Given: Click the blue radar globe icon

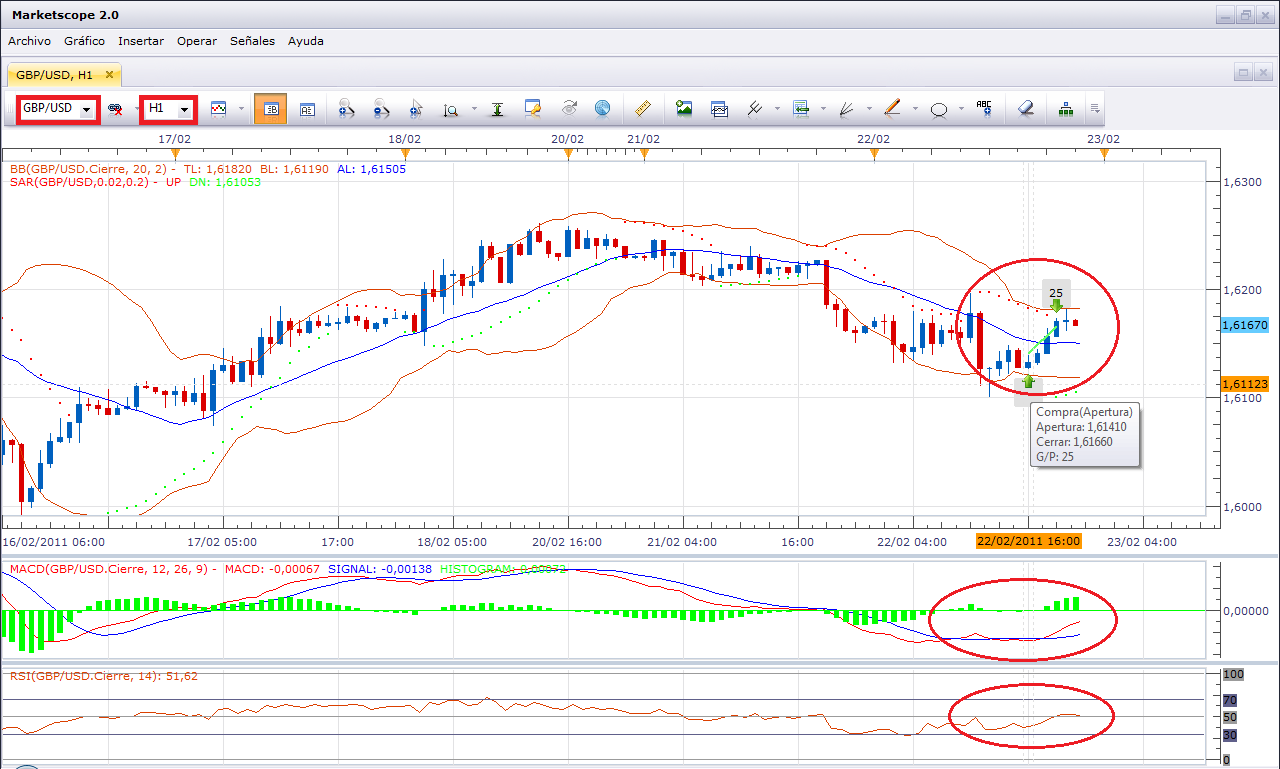Looking at the screenshot, I should pyautogui.click(x=602, y=109).
